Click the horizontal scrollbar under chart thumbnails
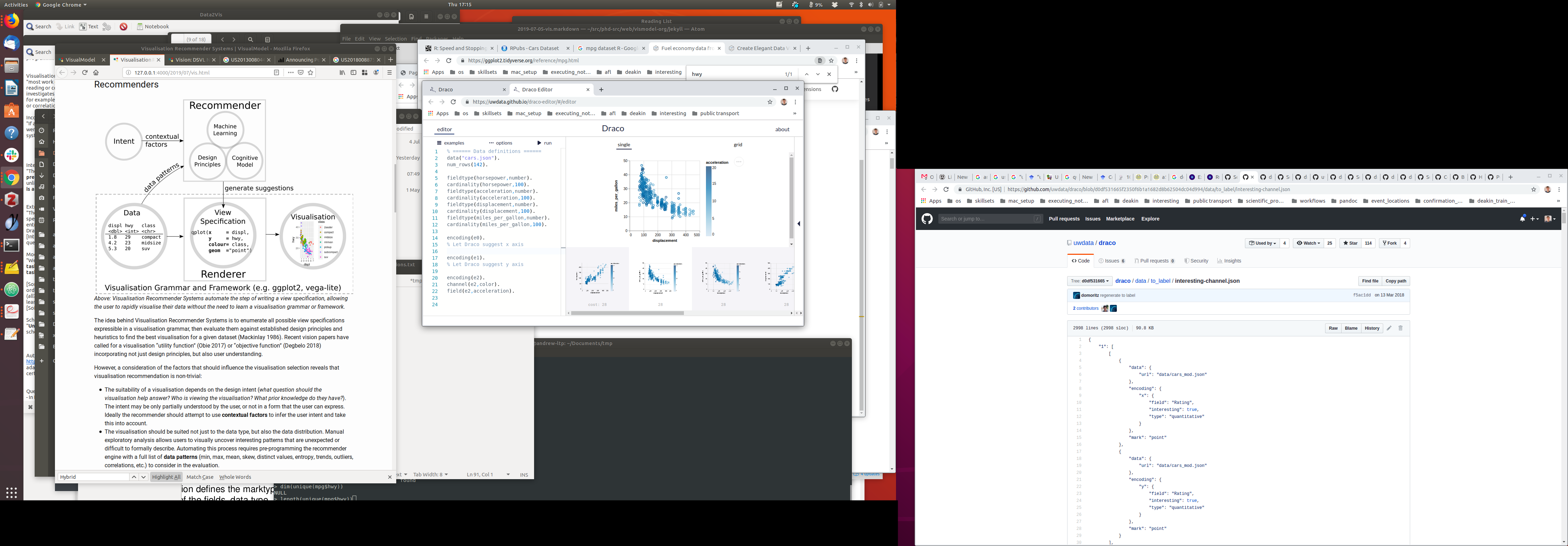Image resolution: width=1568 pixels, height=546 pixels. 627,313
